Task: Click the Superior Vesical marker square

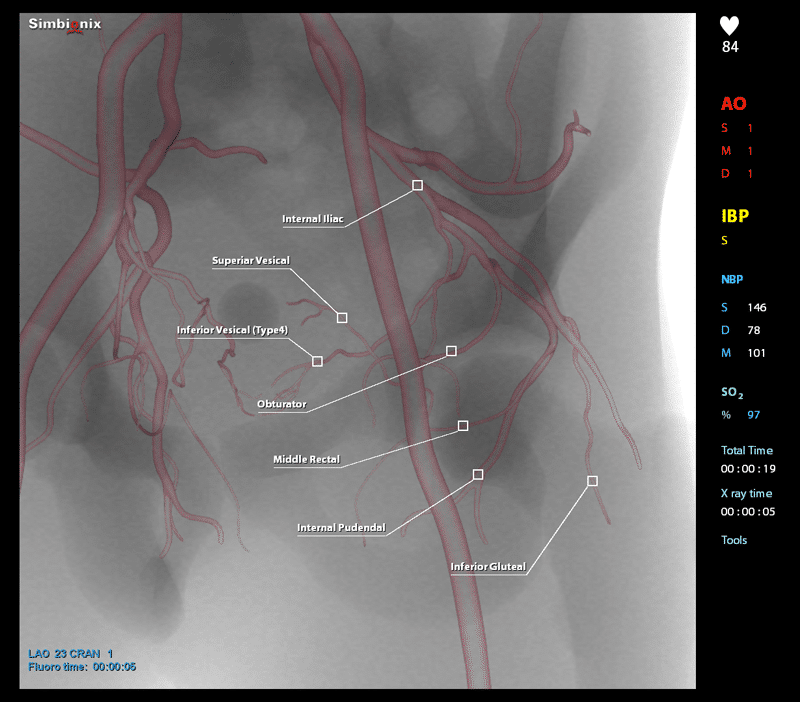Action: pos(342,318)
